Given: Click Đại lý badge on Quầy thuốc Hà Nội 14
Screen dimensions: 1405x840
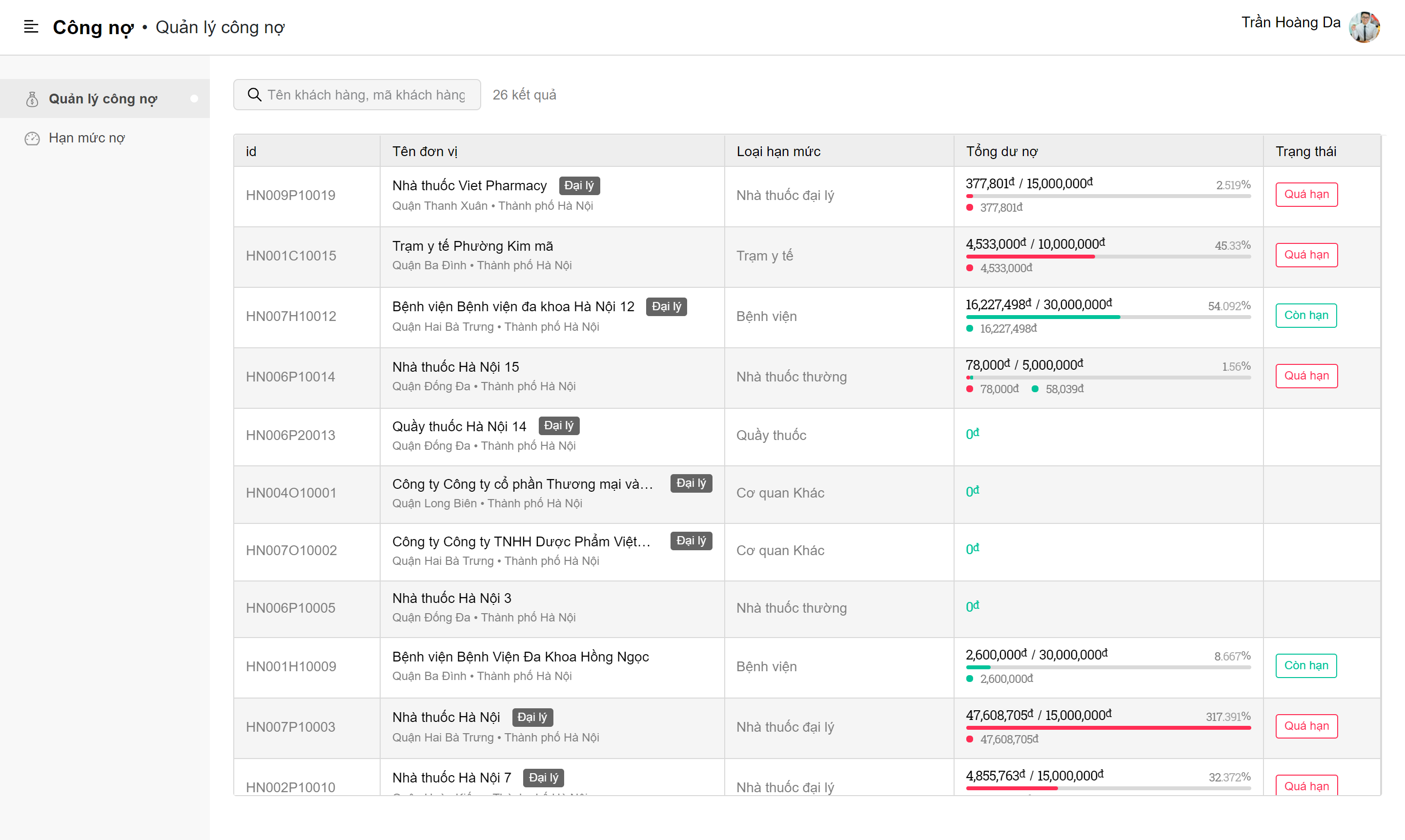Looking at the screenshot, I should (558, 426).
